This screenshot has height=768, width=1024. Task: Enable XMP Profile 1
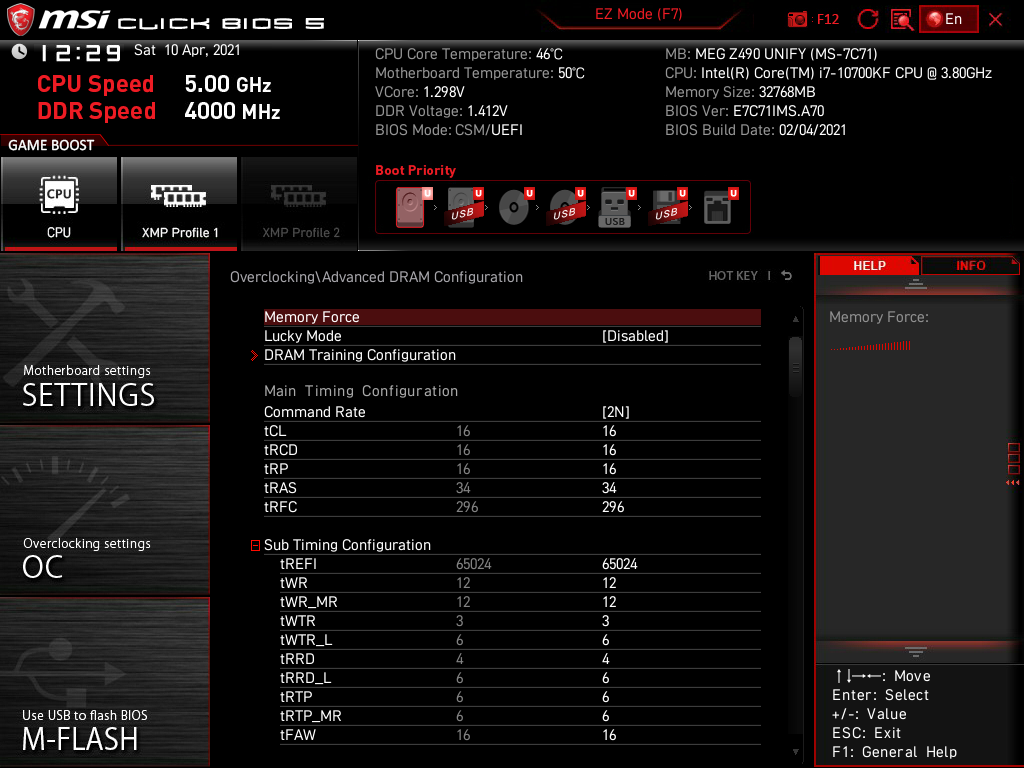pos(179,203)
